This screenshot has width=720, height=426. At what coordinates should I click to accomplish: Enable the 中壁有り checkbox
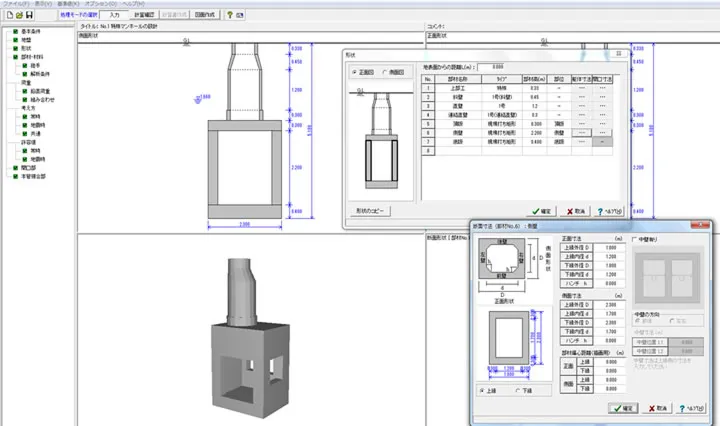[x=635, y=240]
